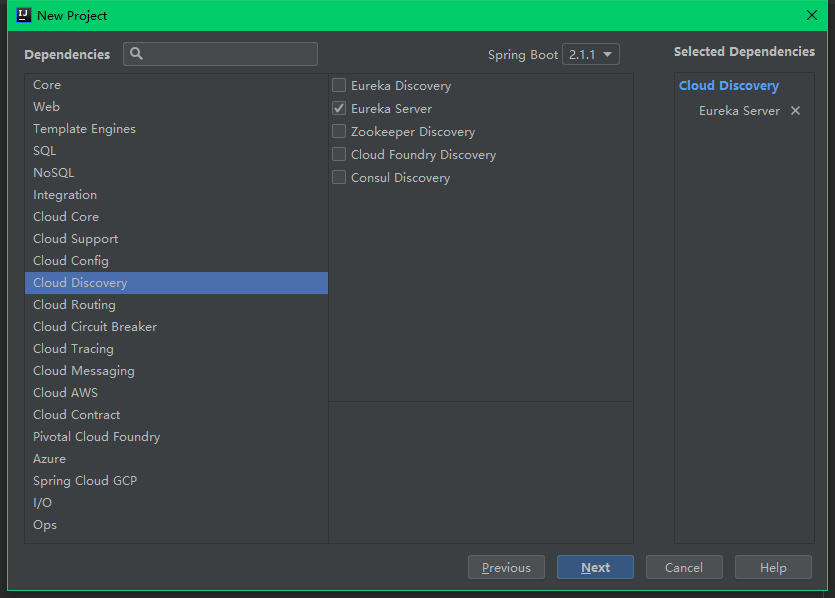Click the IntelliJ IDEA logo icon
This screenshot has height=598, width=835.
tap(23, 15)
